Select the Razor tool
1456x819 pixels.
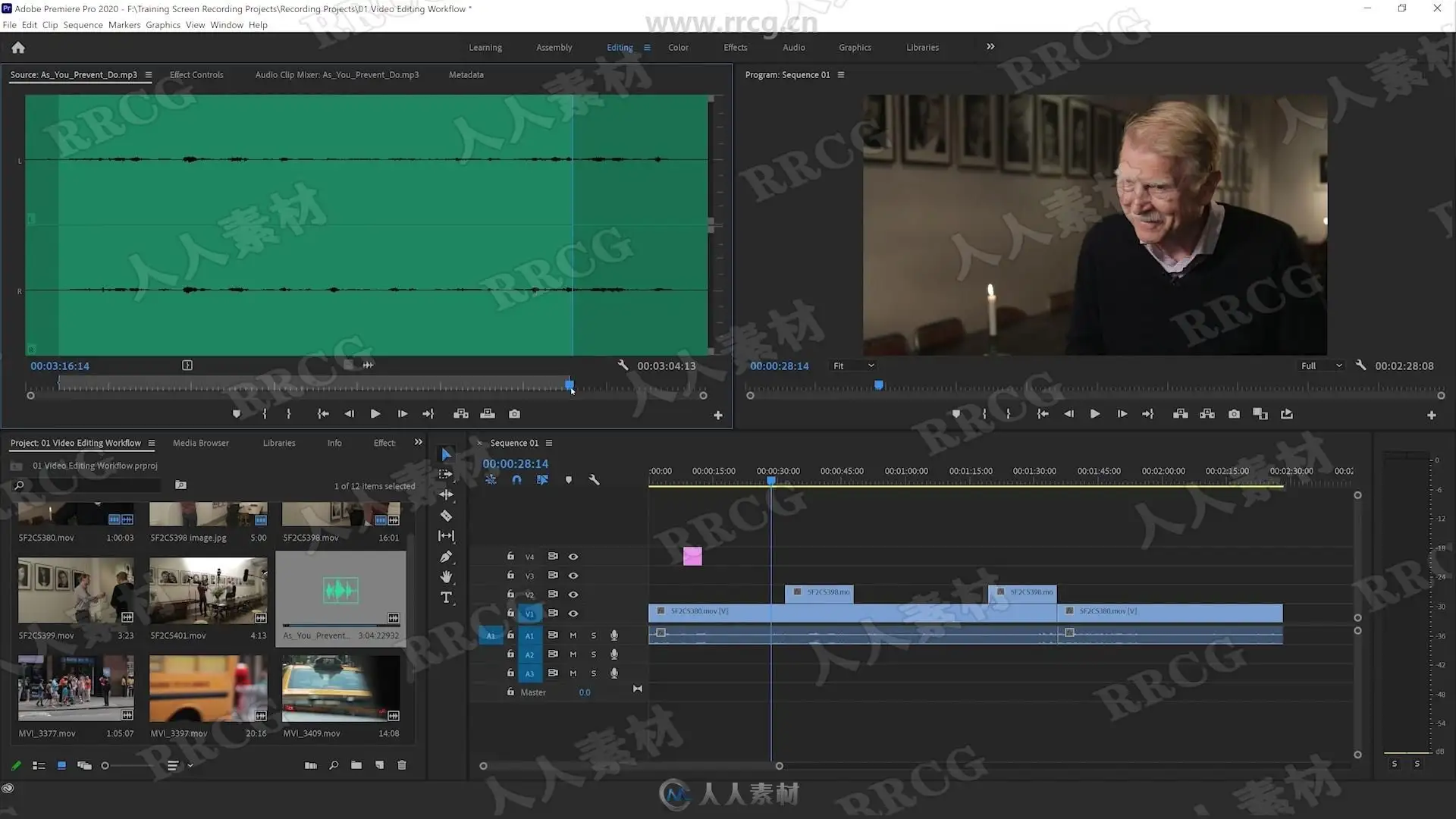pyautogui.click(x=446, y=516)
